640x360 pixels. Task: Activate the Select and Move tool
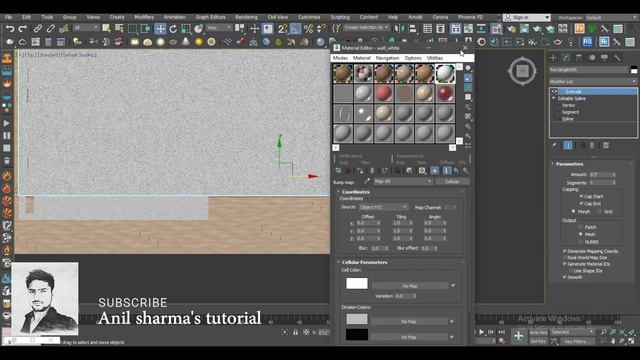coord(160,29)
